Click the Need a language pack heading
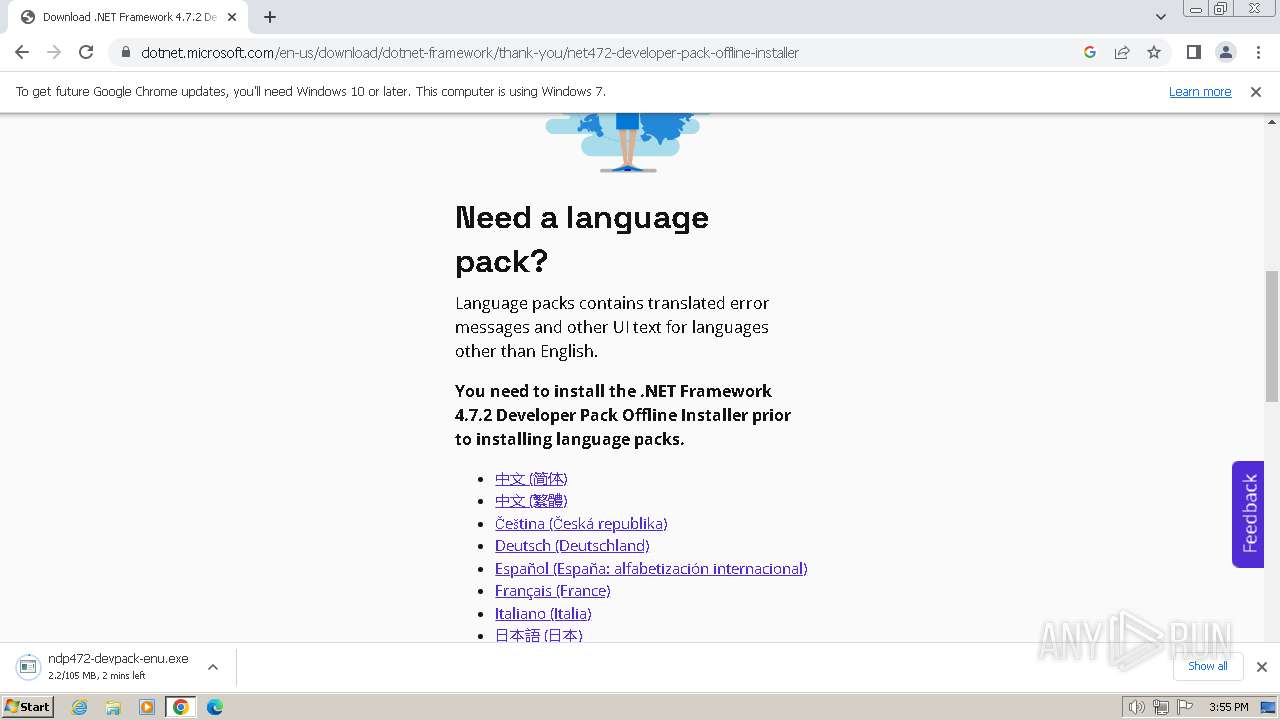The height and width of the screenshot is (720, 1280). 582,239
